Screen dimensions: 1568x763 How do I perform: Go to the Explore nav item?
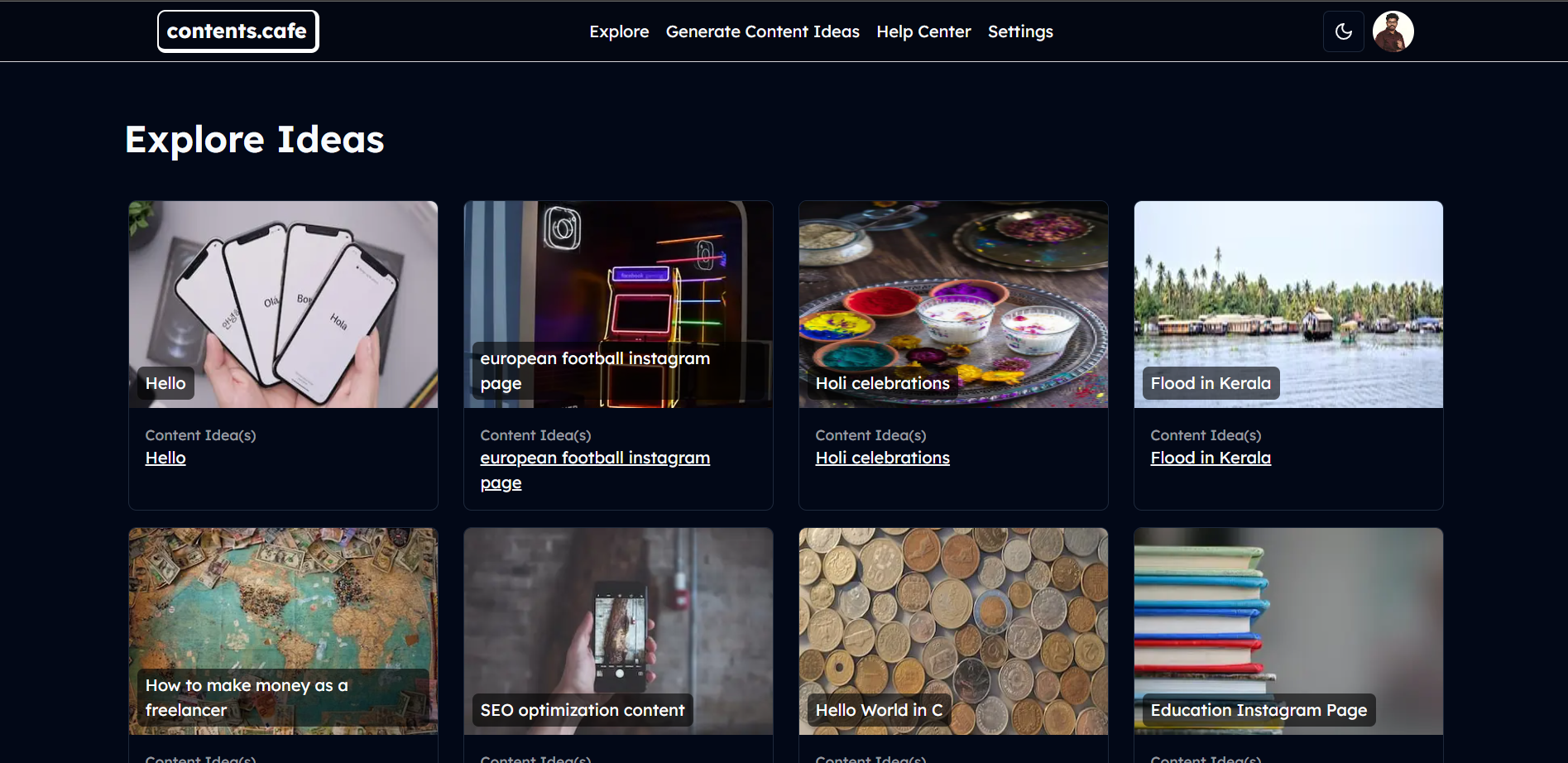click(x=619, y=31)
